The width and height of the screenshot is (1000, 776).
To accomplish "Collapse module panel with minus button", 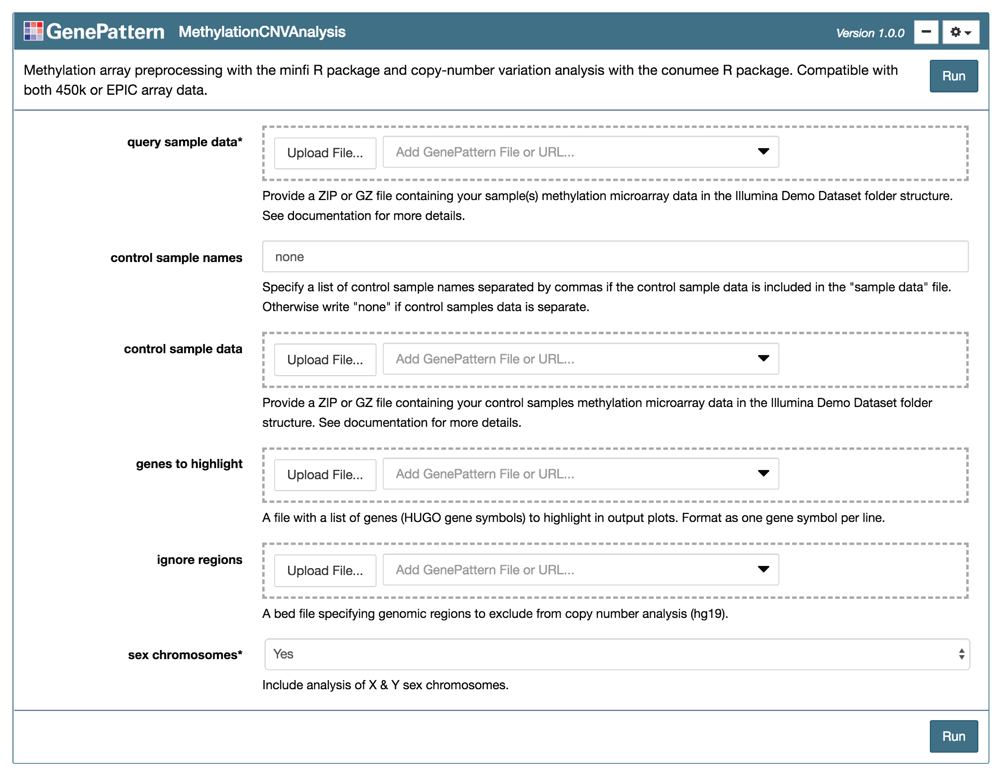I will [926, 32].
